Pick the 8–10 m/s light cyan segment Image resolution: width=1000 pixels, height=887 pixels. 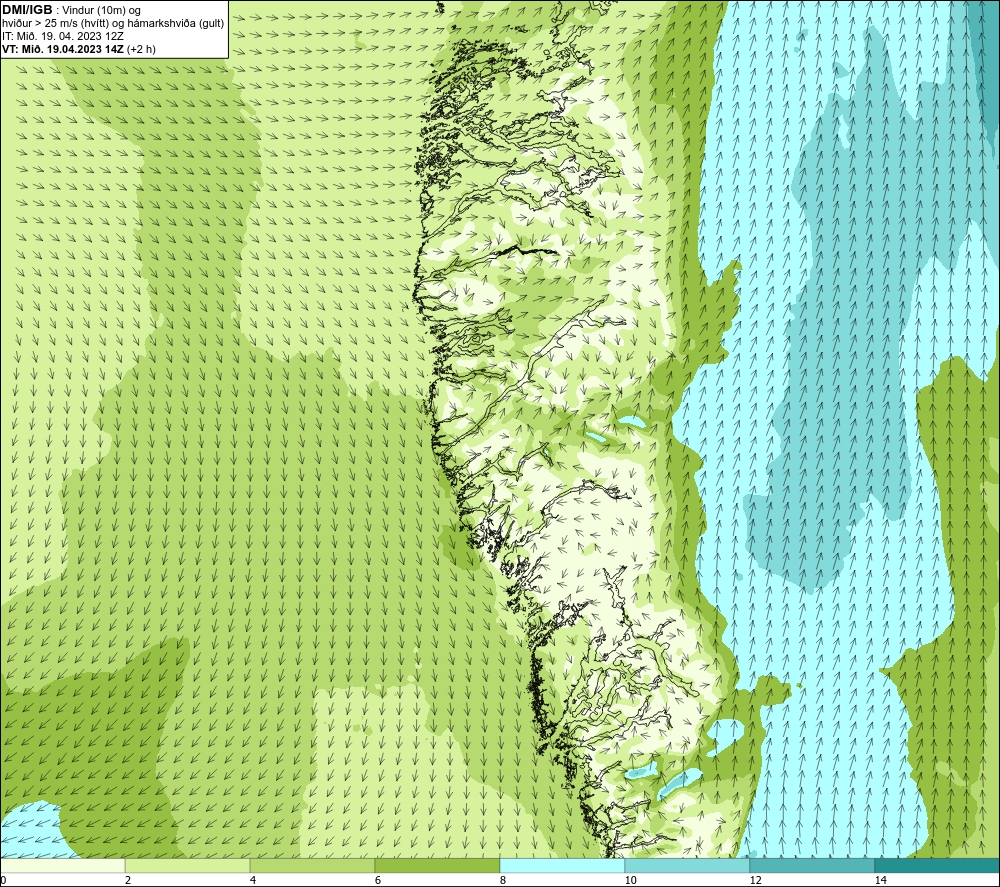[x=562, y=865]
